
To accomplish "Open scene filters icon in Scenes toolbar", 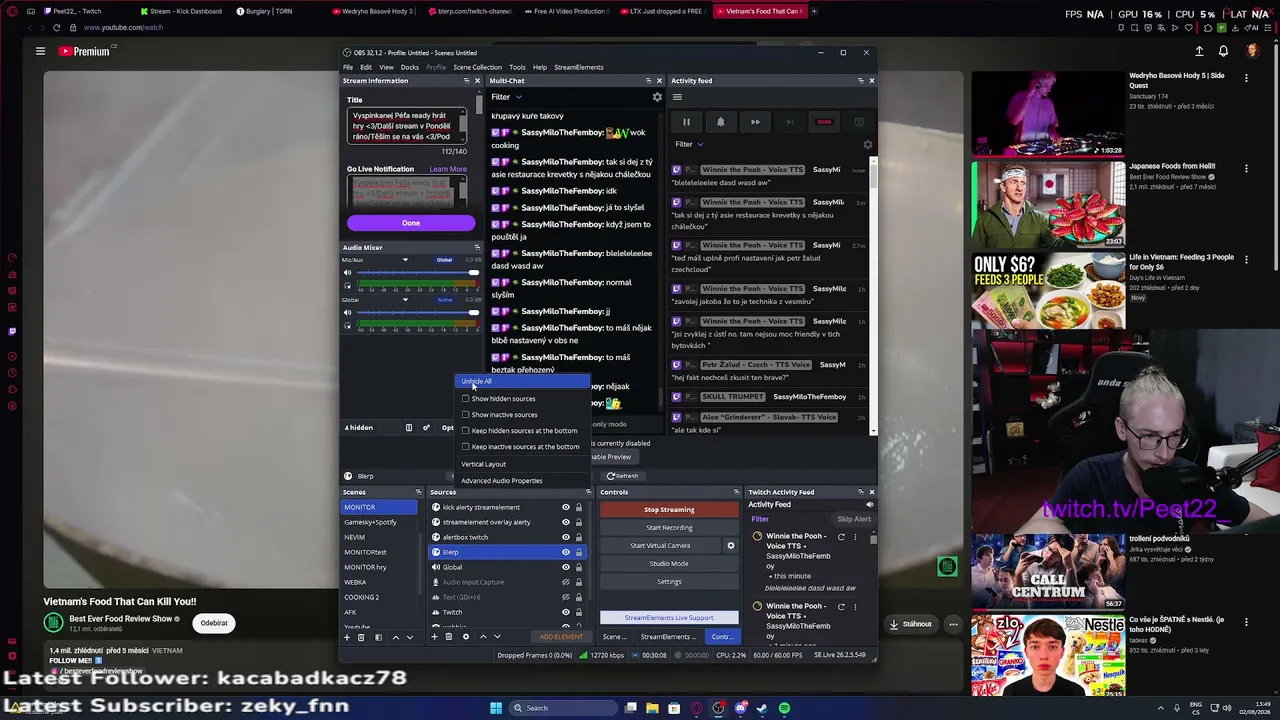I will pos(378,637).
